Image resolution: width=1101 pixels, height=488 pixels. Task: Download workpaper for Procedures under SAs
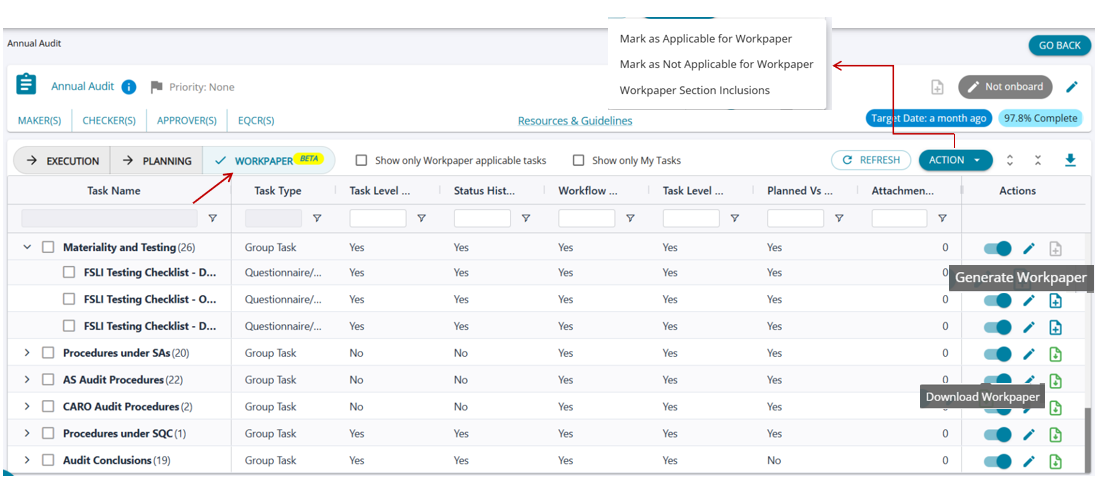(1055, 353)
